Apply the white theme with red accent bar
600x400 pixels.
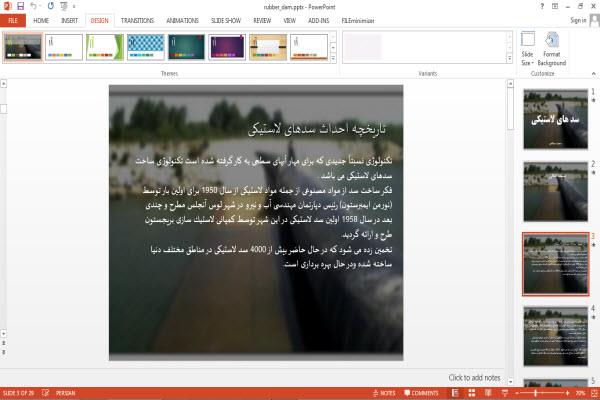pyautogui.click(x=309, y=47)
